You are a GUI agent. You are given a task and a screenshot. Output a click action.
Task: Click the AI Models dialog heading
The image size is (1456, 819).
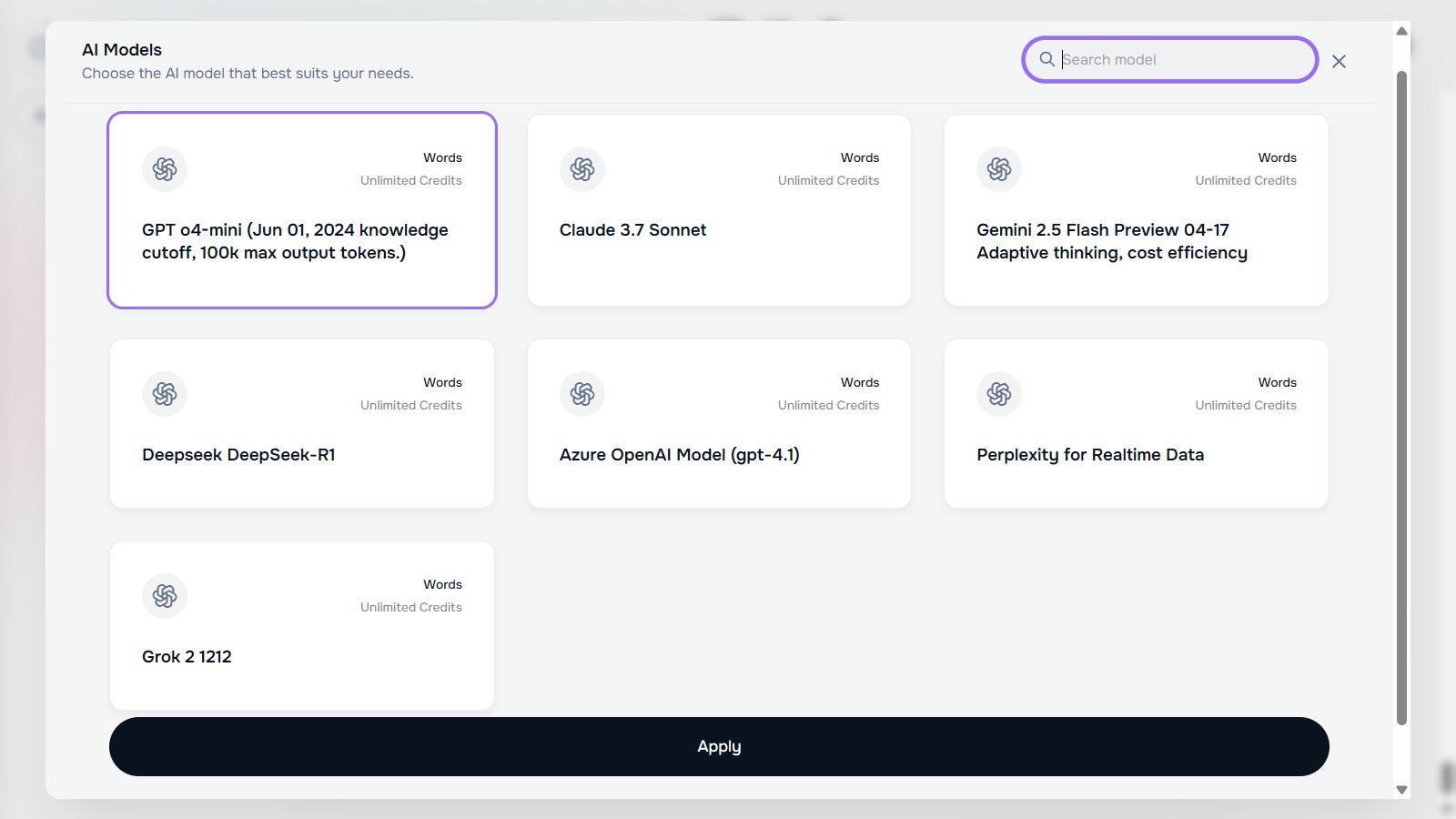[122, 50]
